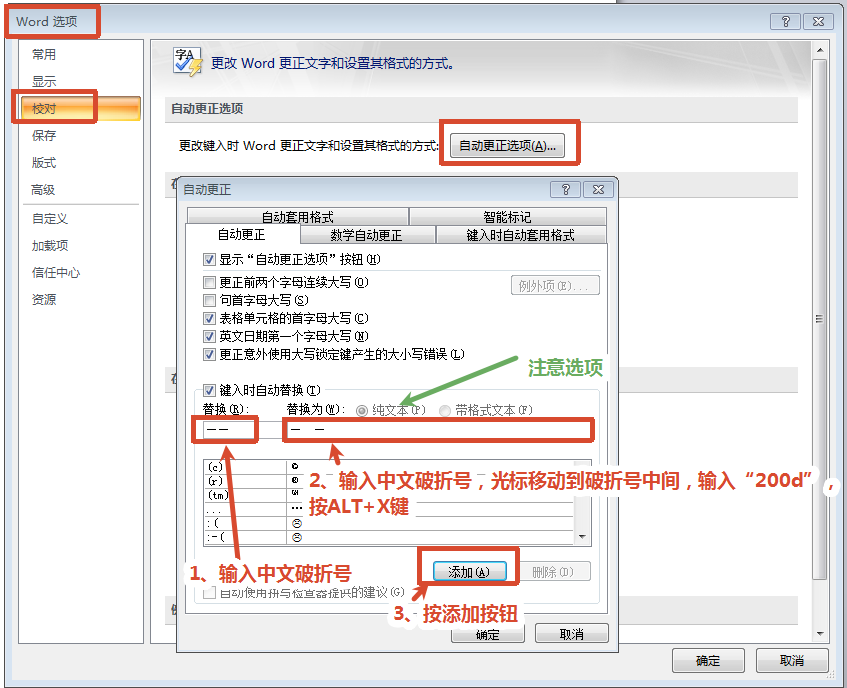Open the 版式 options category
Image resolution: width=847 pixels, height=688 pixels.
click(x=44, y=163)
